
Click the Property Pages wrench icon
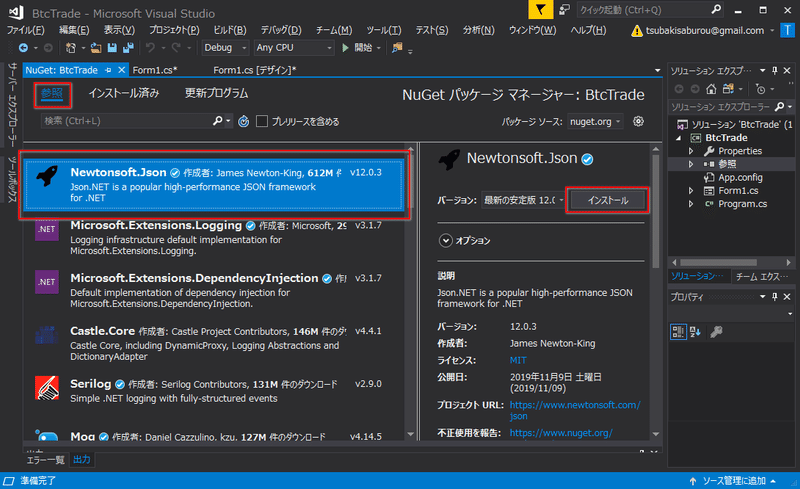pos(716,332)
